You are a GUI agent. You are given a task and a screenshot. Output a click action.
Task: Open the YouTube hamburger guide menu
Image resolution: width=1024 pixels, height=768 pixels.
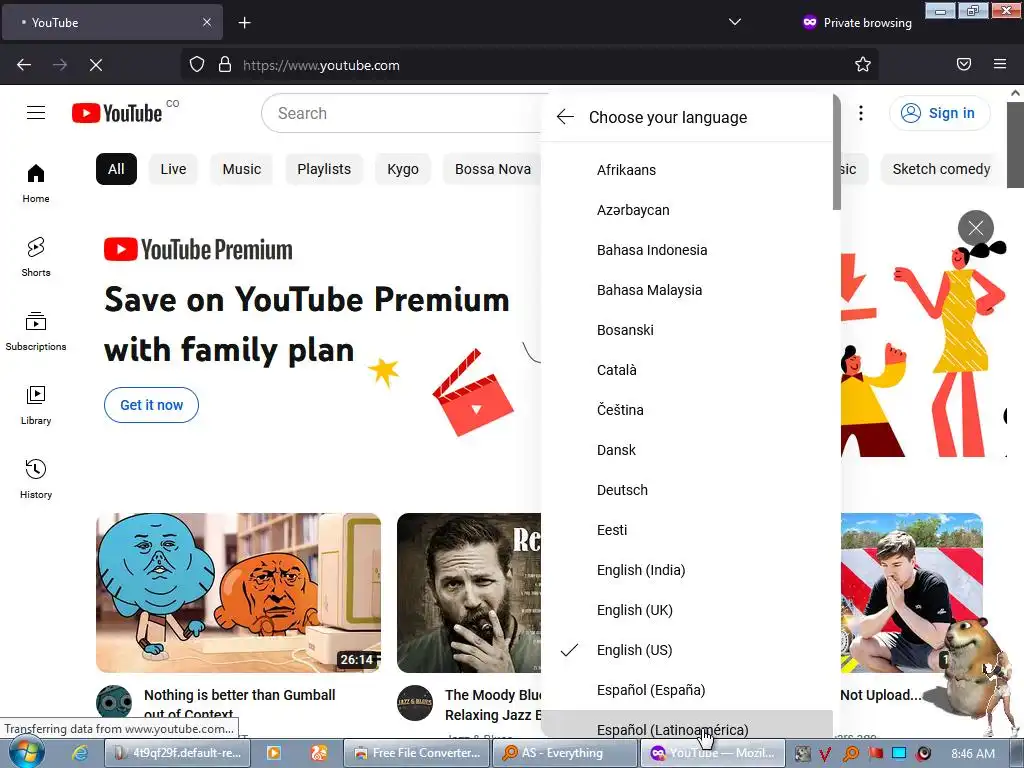click(x=36, y=113)
